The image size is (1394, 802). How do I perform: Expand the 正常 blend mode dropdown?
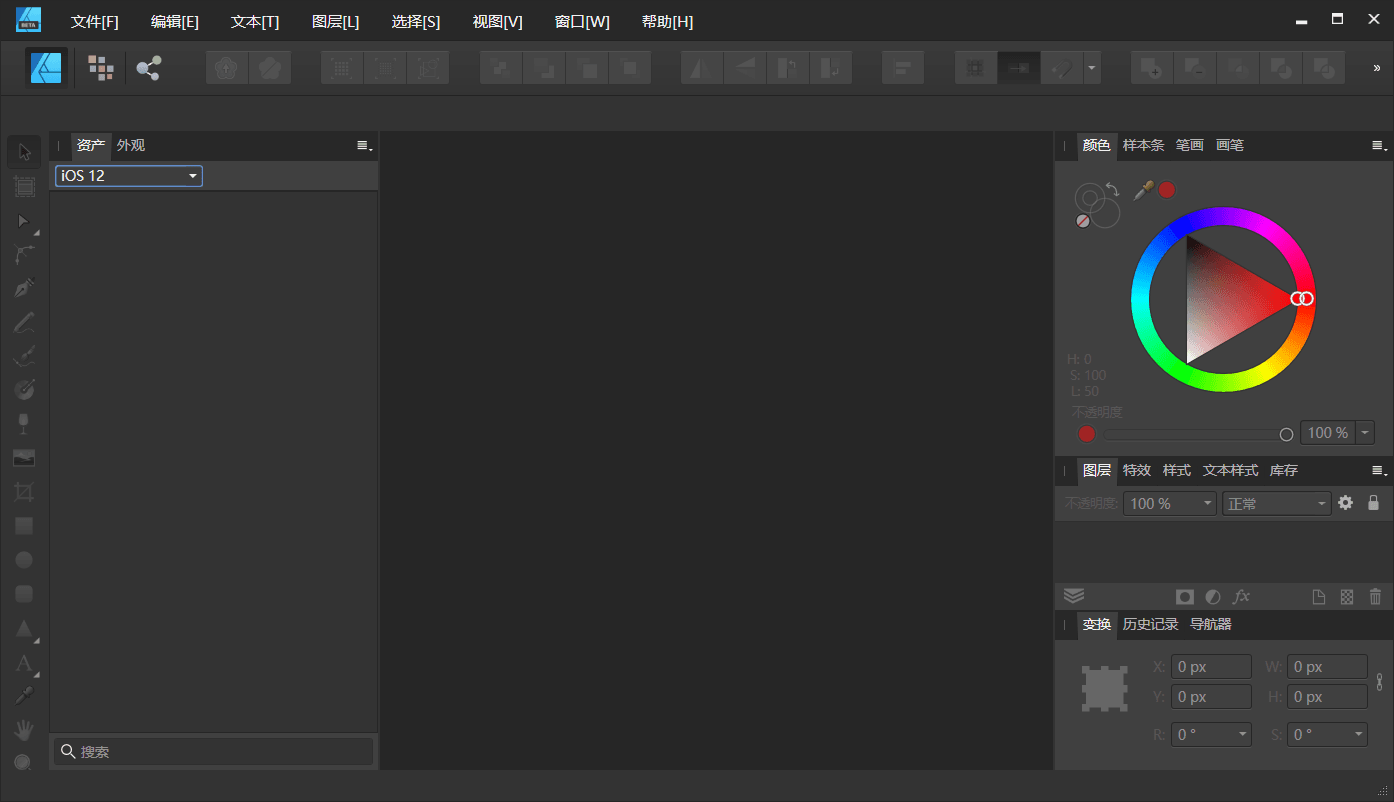point(1276,504)
